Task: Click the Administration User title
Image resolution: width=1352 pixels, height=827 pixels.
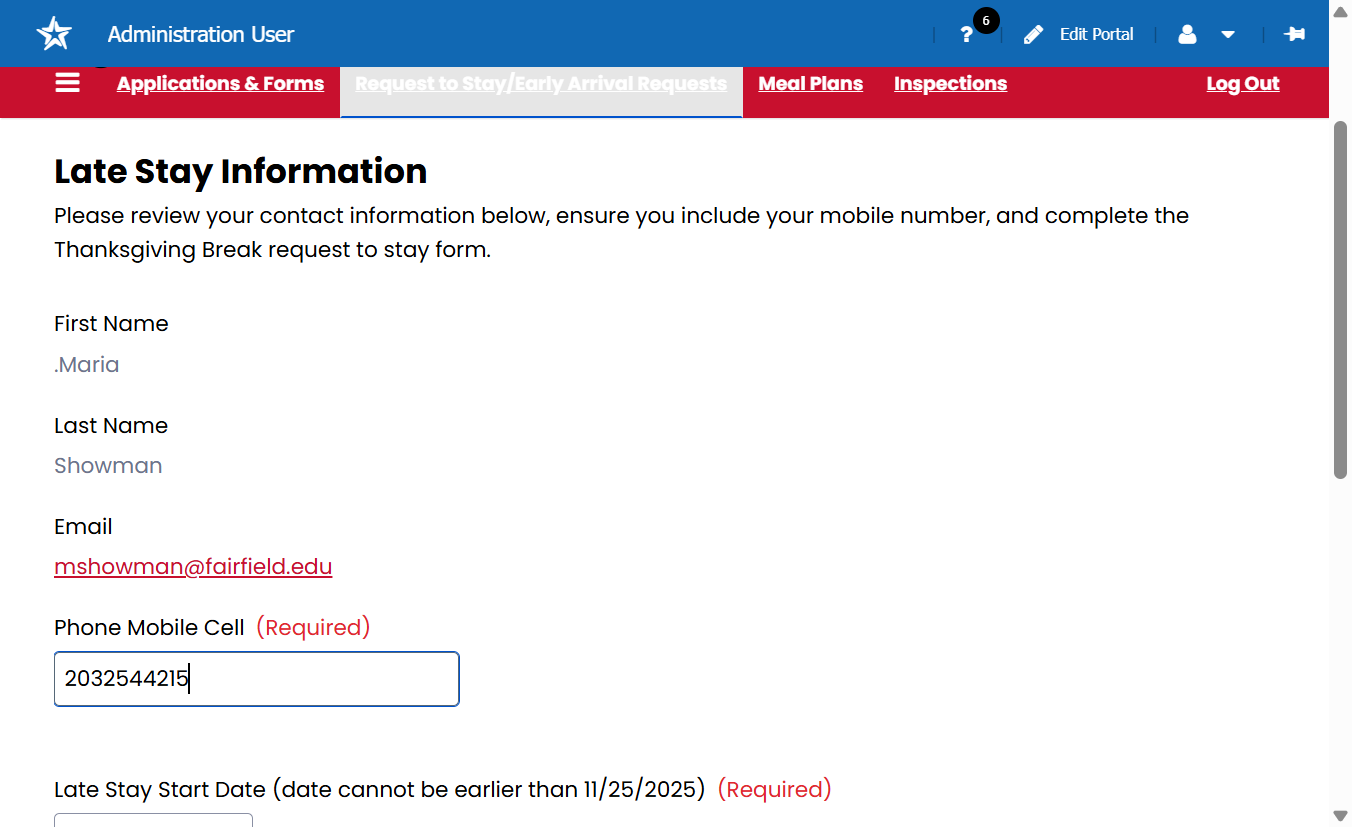Action: click(x=201, y=34)
